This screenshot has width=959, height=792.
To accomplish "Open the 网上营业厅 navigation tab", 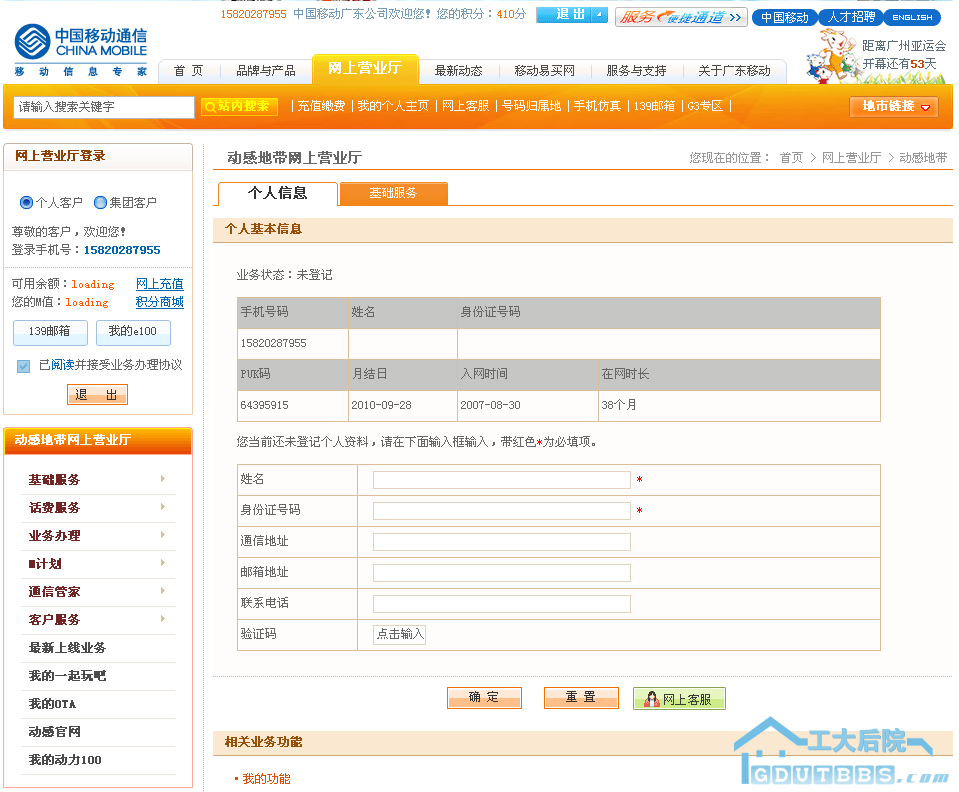I will (x=365, y=68).
